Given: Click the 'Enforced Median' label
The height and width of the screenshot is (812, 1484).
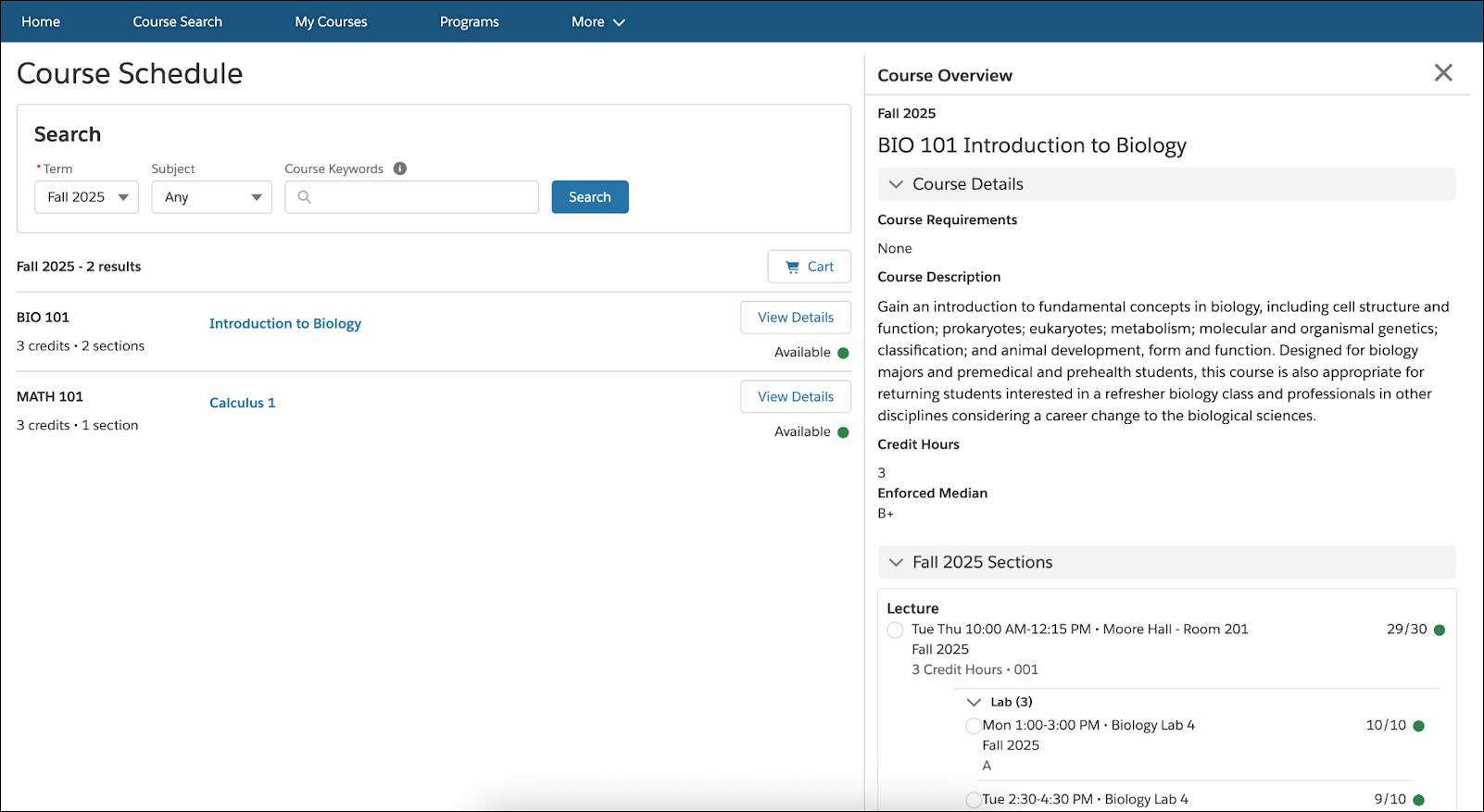Looking at the screenshot, I should pos(933,493).
